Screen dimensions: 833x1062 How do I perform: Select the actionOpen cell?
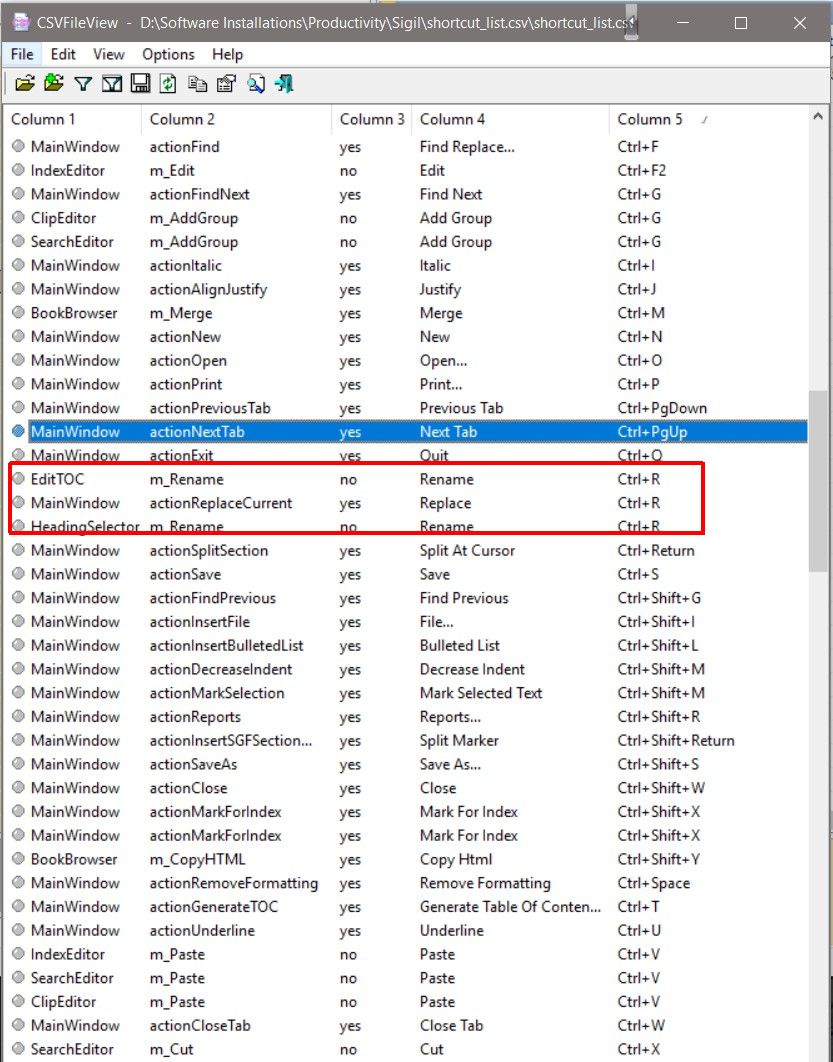pyautogui.click(x=188, y=360)
